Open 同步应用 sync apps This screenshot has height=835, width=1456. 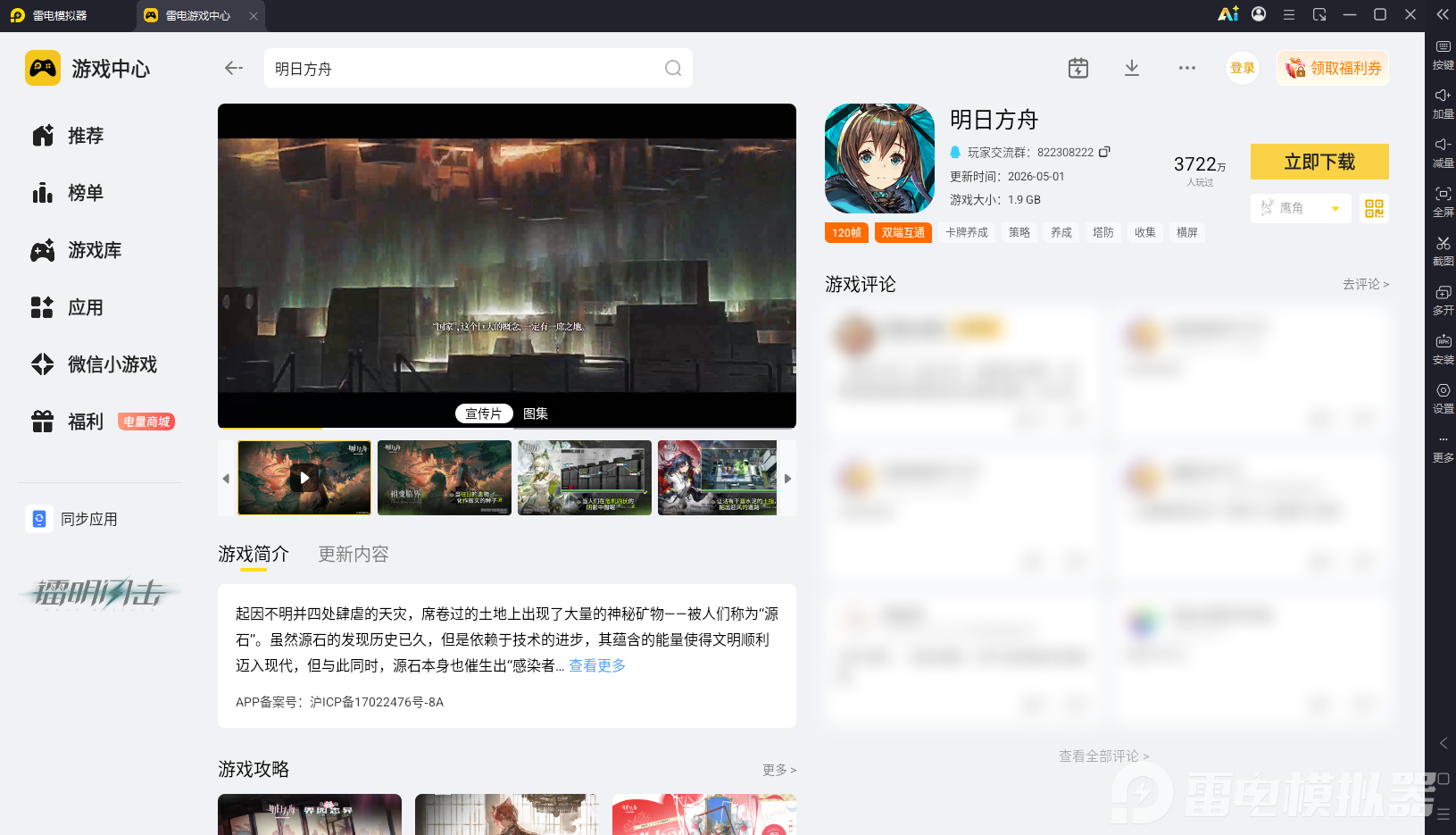point(73,519)
